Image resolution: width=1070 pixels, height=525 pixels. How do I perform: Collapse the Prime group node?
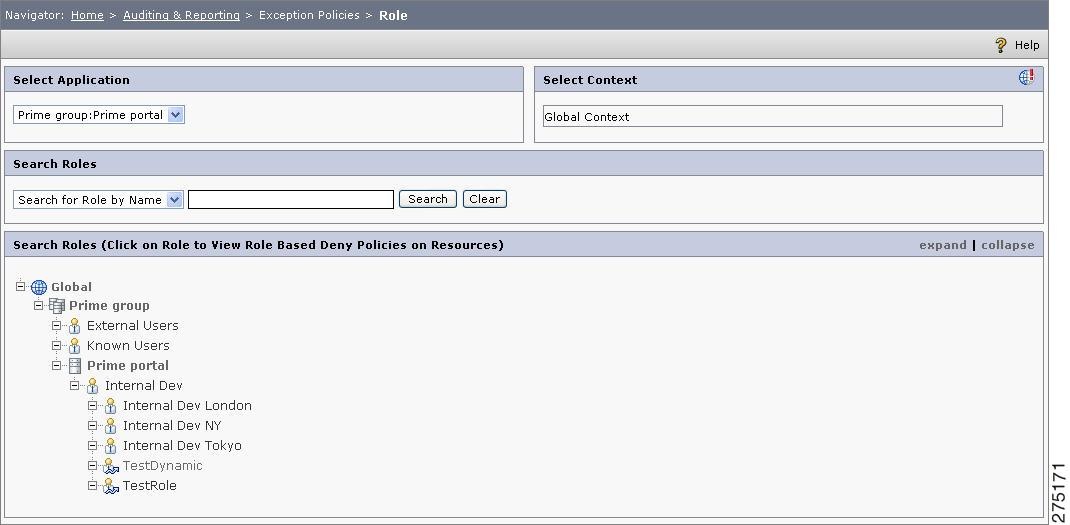(39, 305)
